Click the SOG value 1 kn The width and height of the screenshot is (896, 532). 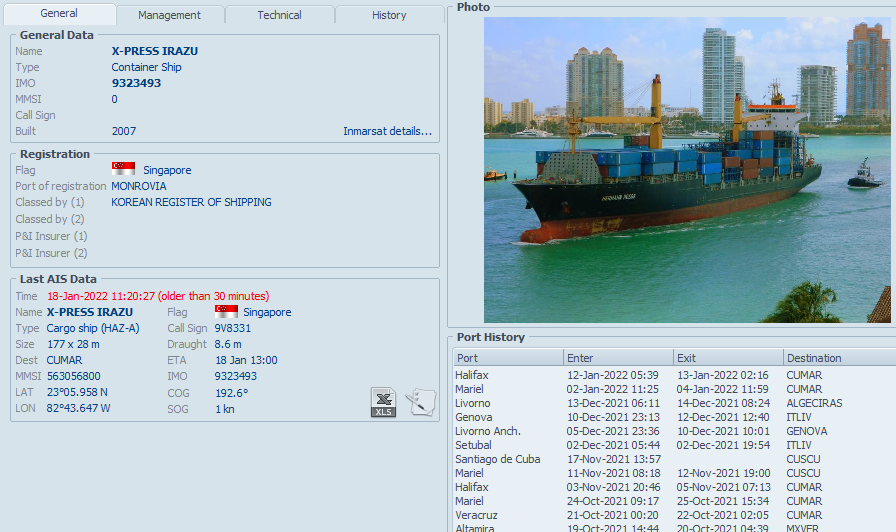pos(225,409)
